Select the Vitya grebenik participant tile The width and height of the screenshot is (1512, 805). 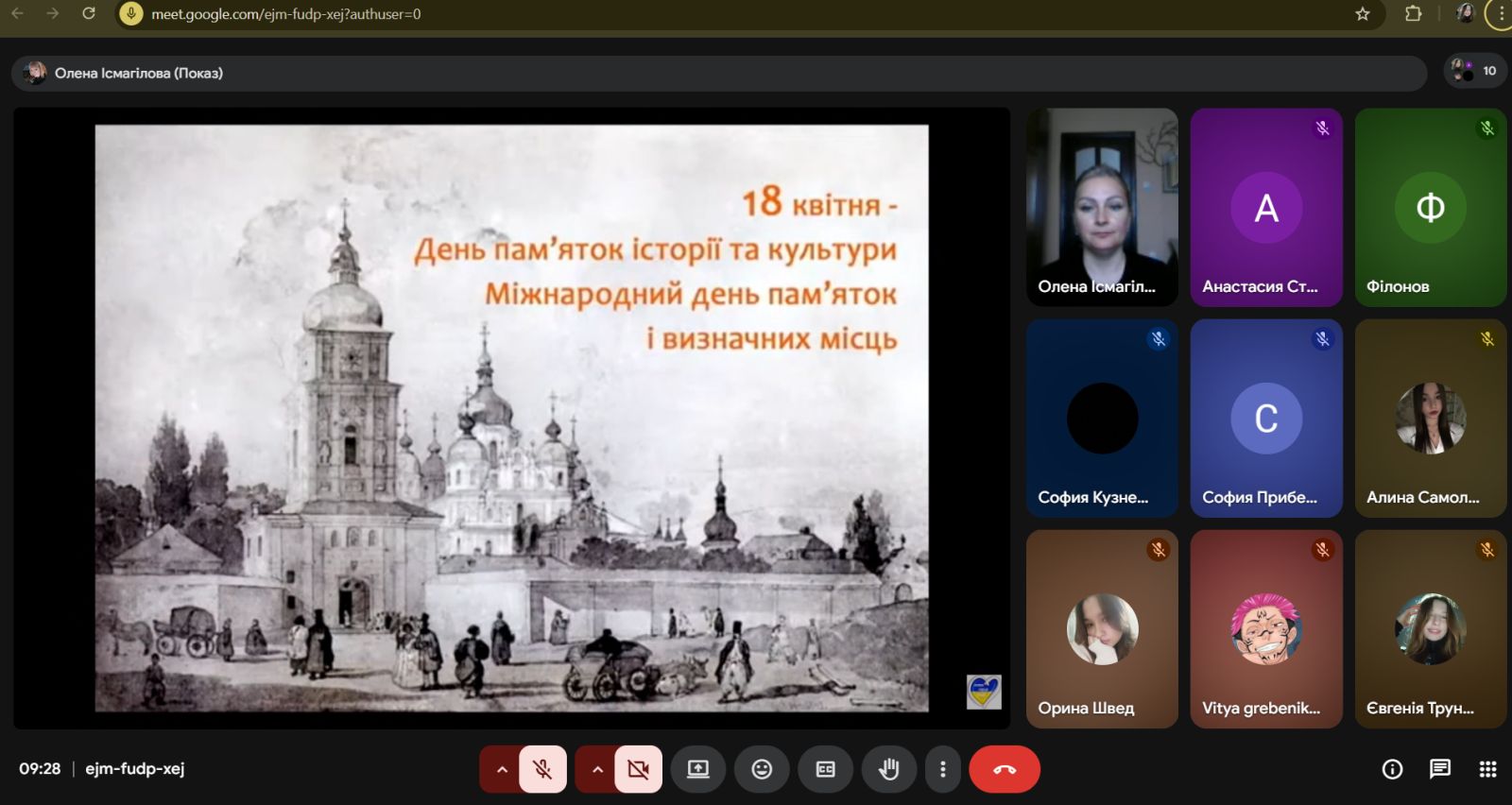[x=1266, y=628]
